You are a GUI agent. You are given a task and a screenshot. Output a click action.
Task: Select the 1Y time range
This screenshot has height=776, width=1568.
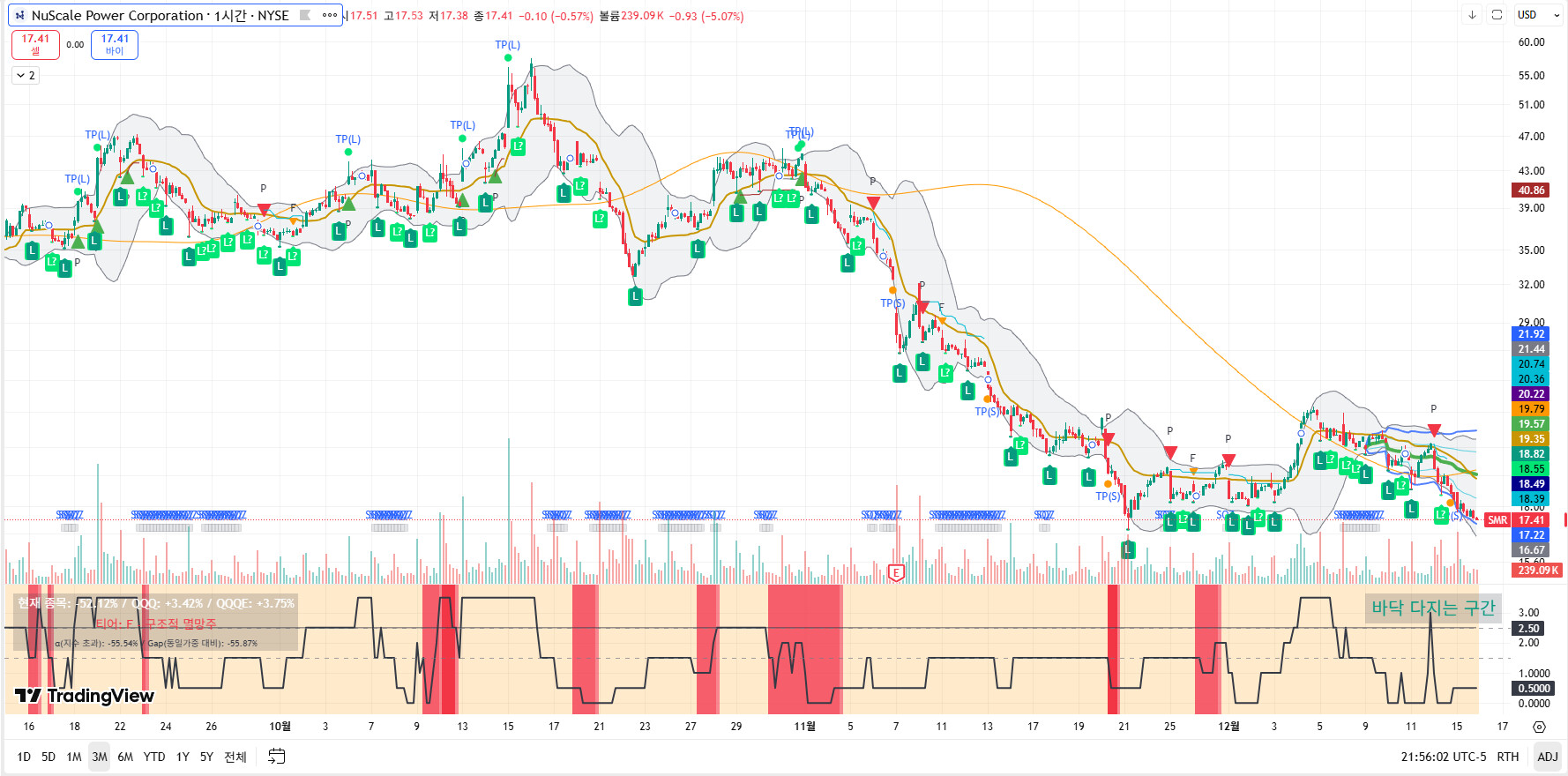tap(183, 757)
